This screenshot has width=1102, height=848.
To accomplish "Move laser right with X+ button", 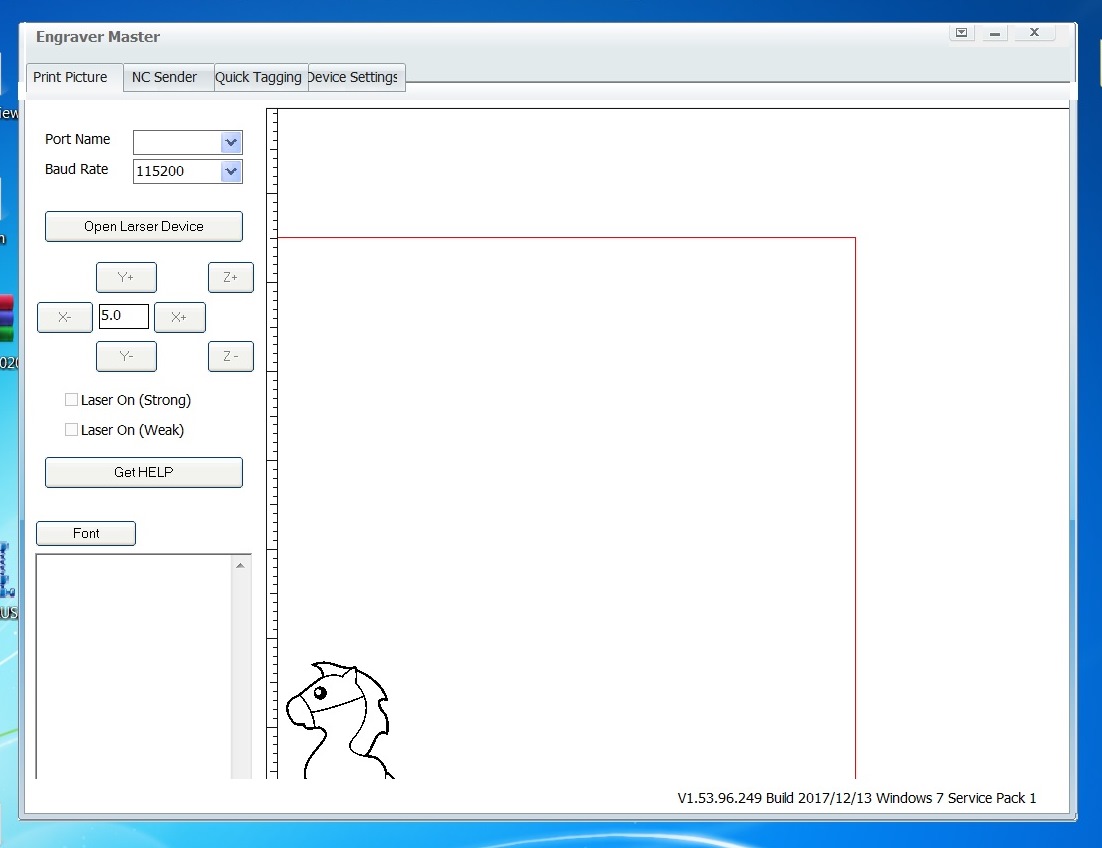I will [x=180, y=318].
